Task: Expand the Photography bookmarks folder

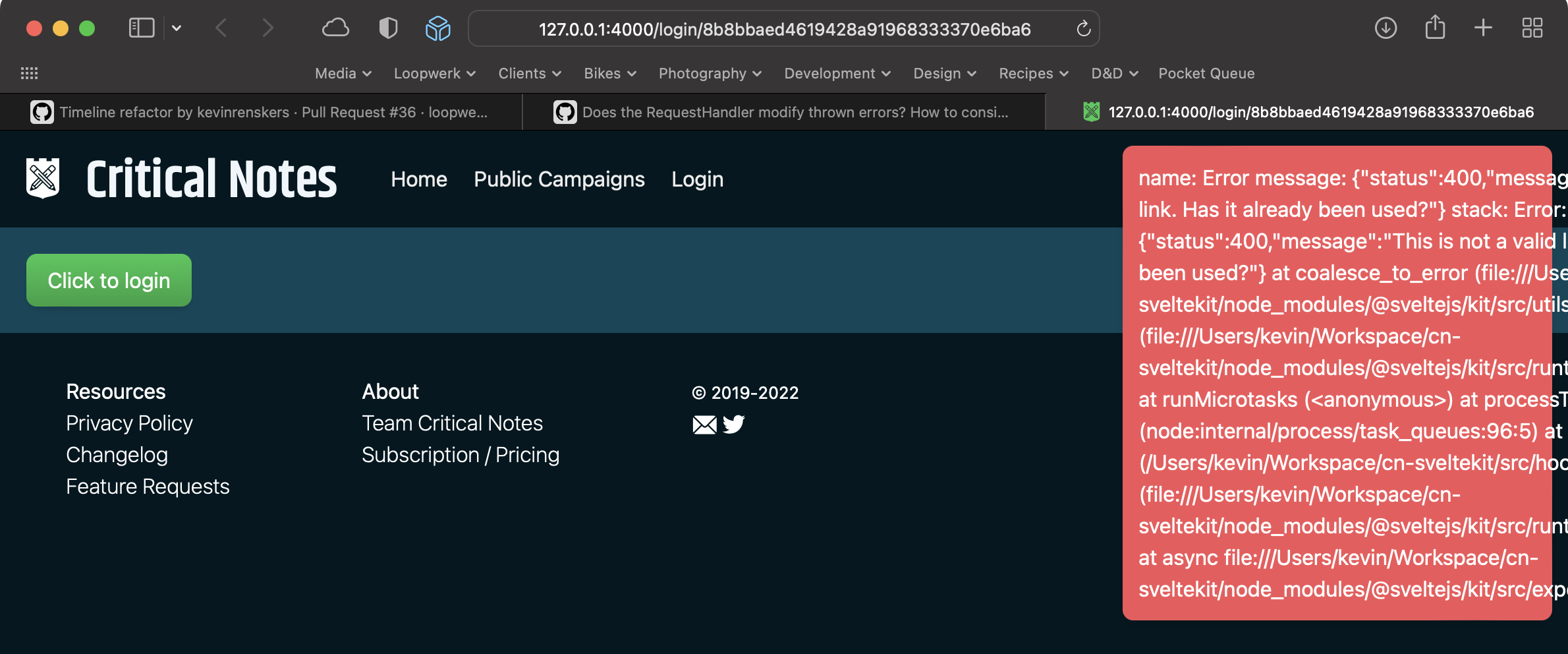Action: (x=710, y=73)
